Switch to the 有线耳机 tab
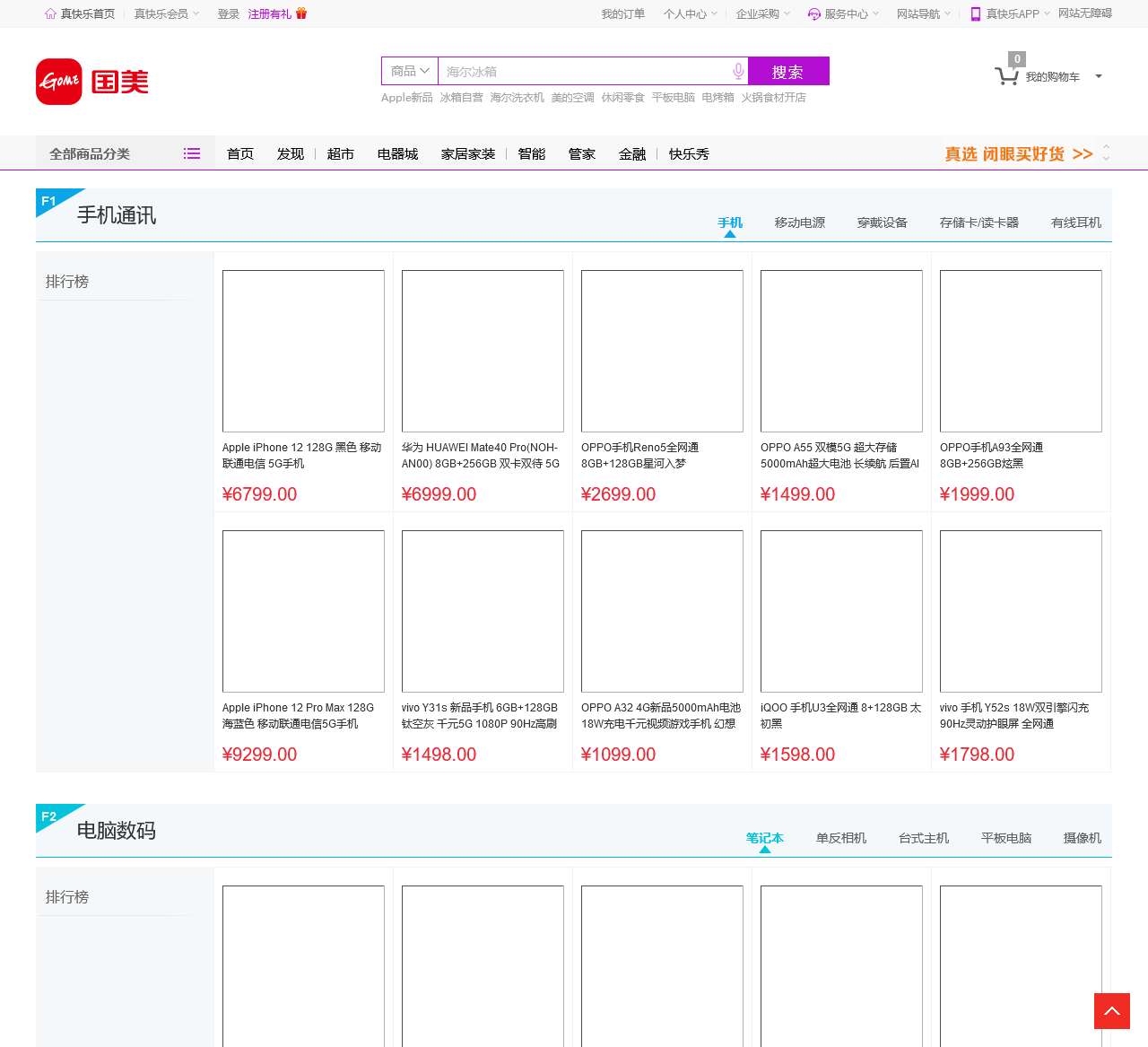 pos(1076,222)
